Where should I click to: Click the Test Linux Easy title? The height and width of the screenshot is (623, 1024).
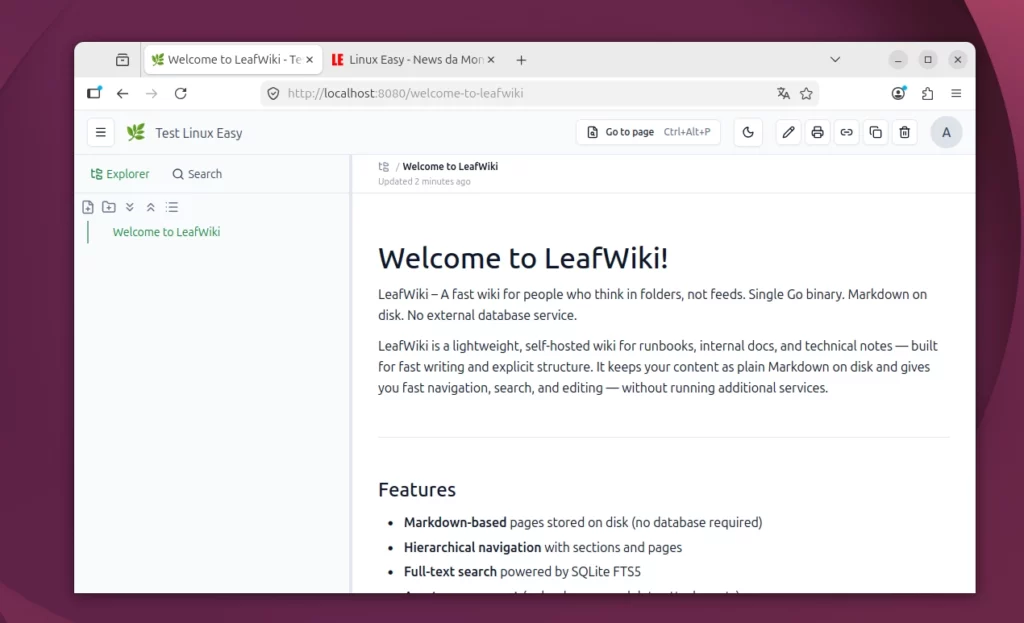pyautogui.click(x=199, y=133)
